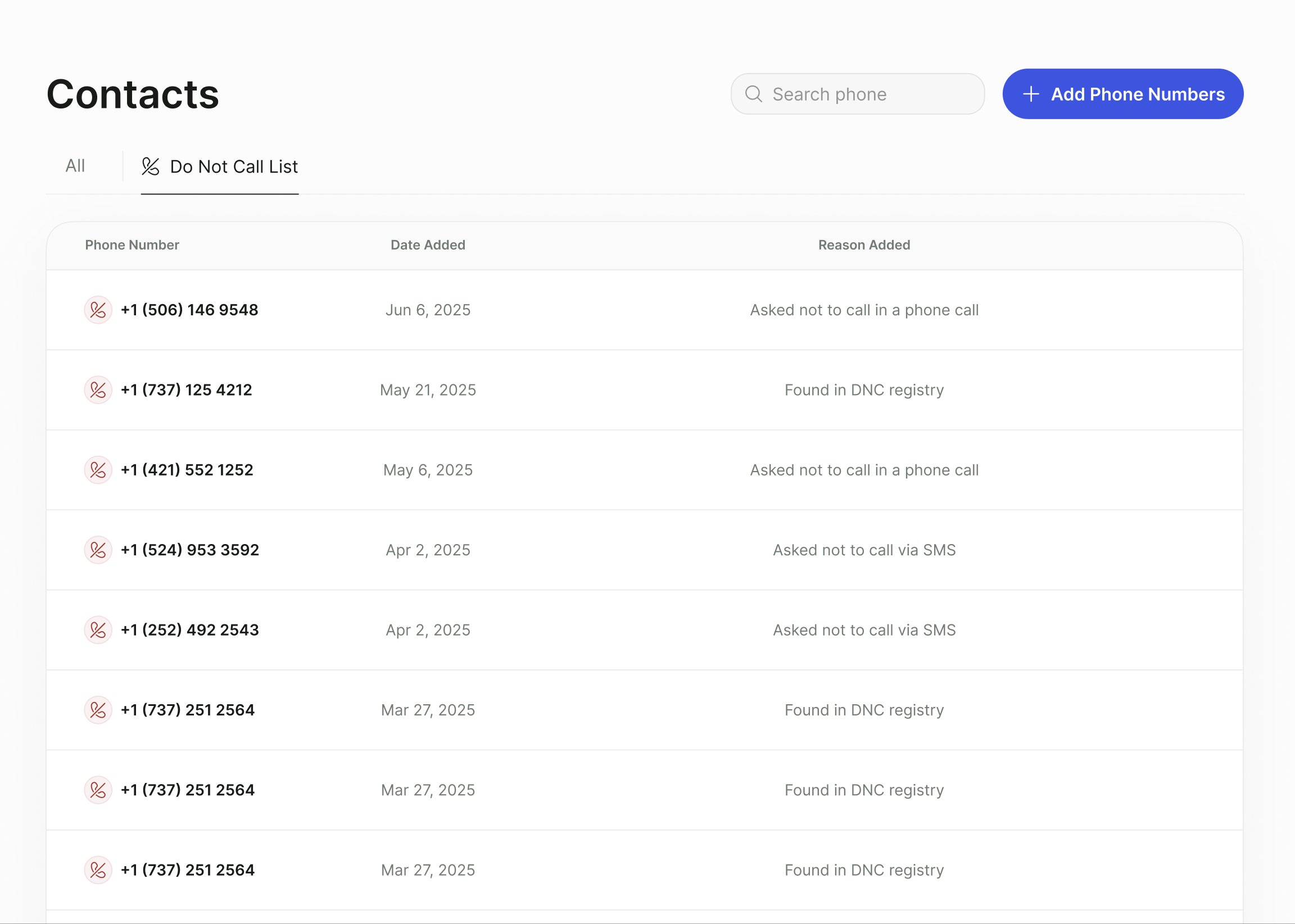Select phone number +1 (506) 146 9548
The height and width of the screenshot is (924, 1295).
point(189,310)
